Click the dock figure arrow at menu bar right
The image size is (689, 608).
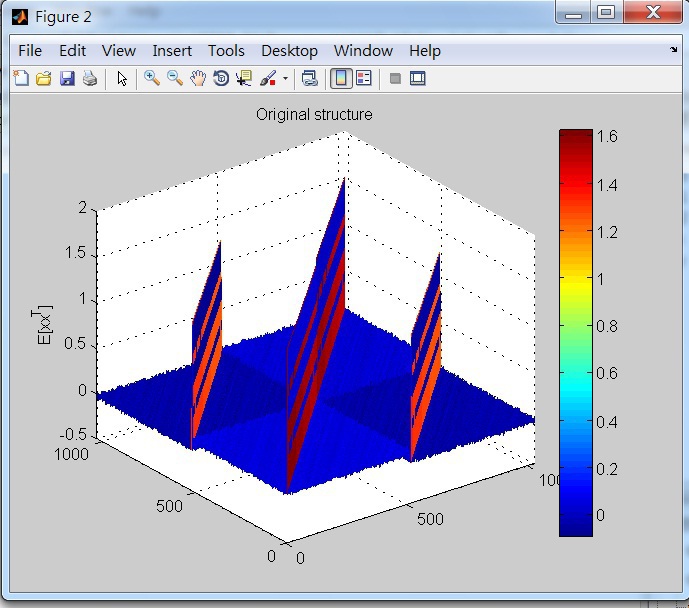tap(673, 49)
